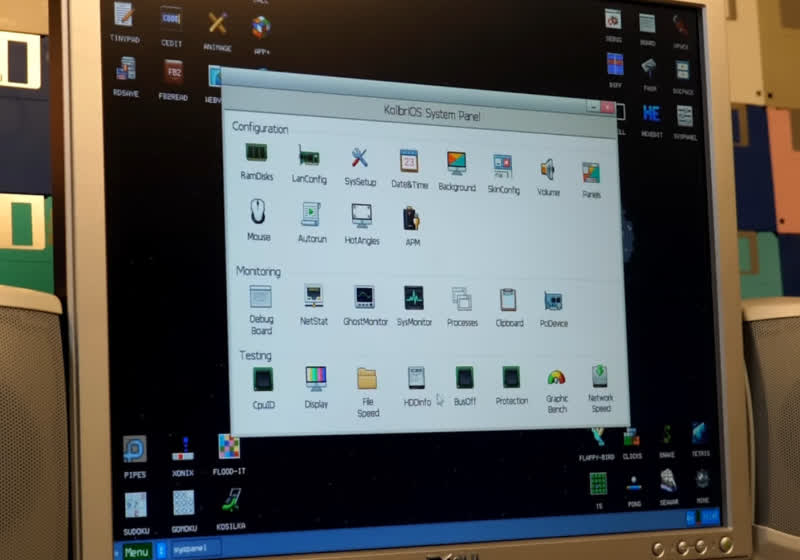Run the Protection test
Viewport: 800px width, 560px height.
pyautogui.click(x=511, y=386)
